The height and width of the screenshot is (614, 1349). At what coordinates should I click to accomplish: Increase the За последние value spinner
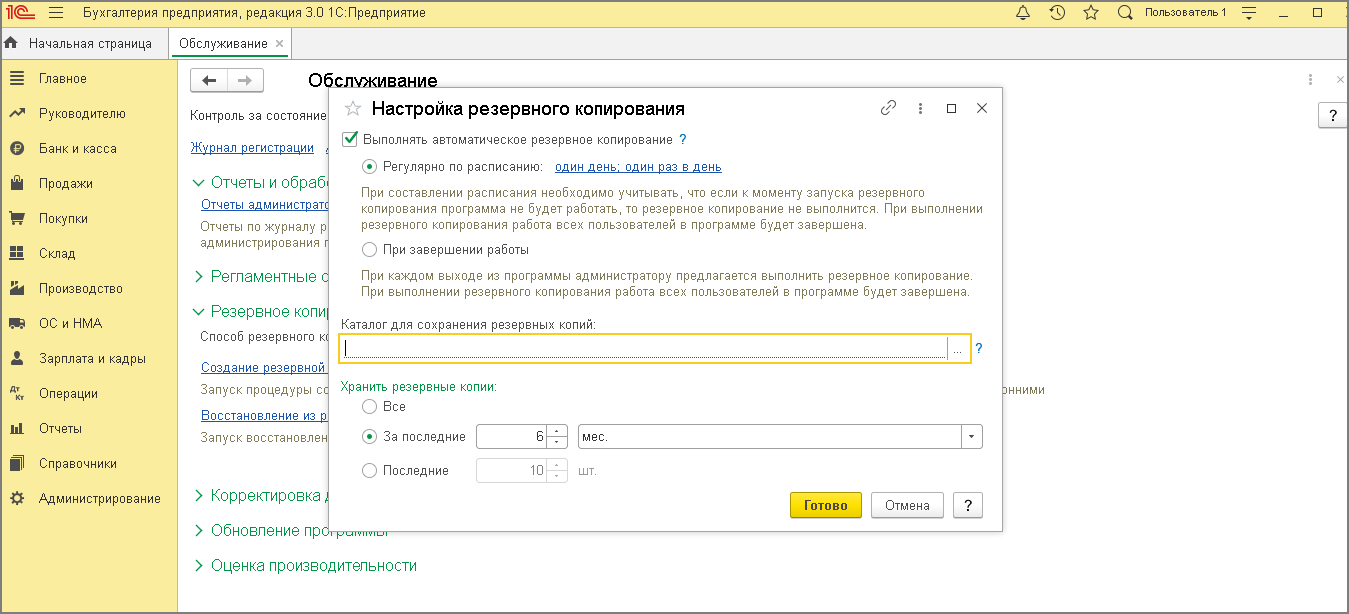[558, 431]
